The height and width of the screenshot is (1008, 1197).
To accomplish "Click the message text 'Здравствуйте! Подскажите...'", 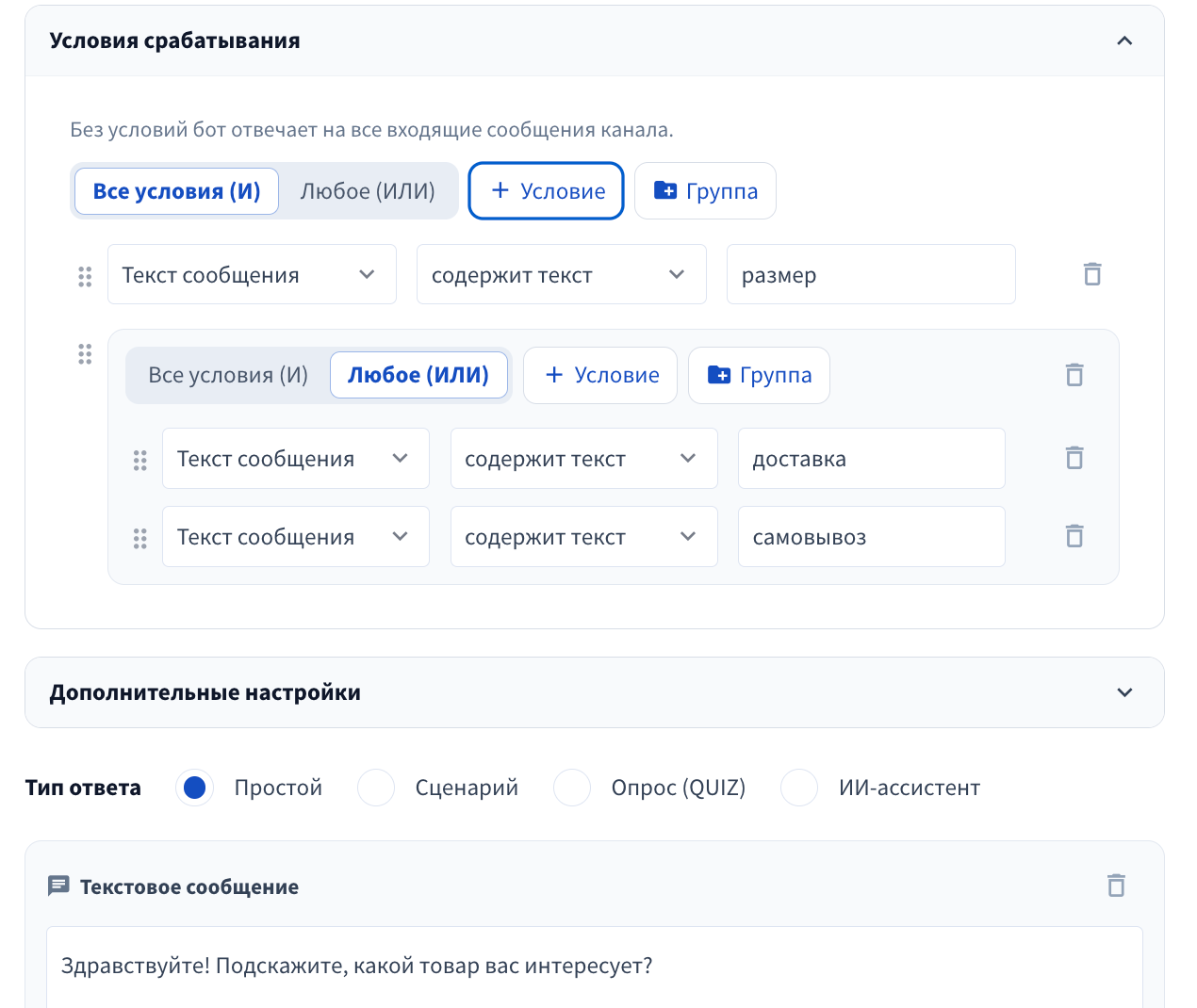I will pos(357,966).
